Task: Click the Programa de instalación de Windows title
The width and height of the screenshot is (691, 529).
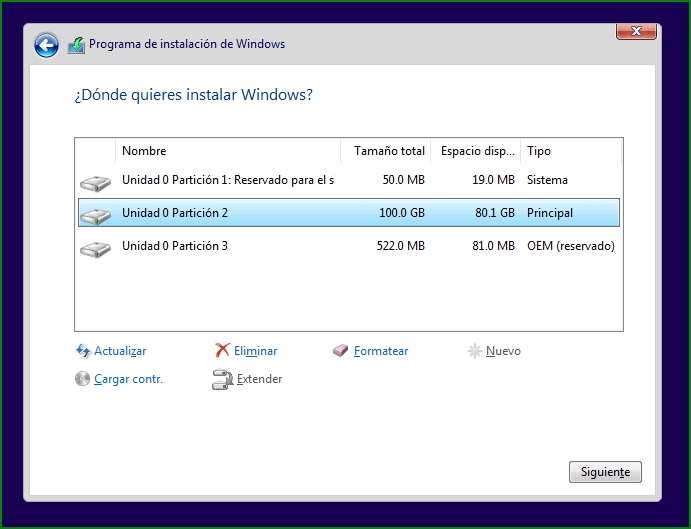Action: tap(187, 44)
